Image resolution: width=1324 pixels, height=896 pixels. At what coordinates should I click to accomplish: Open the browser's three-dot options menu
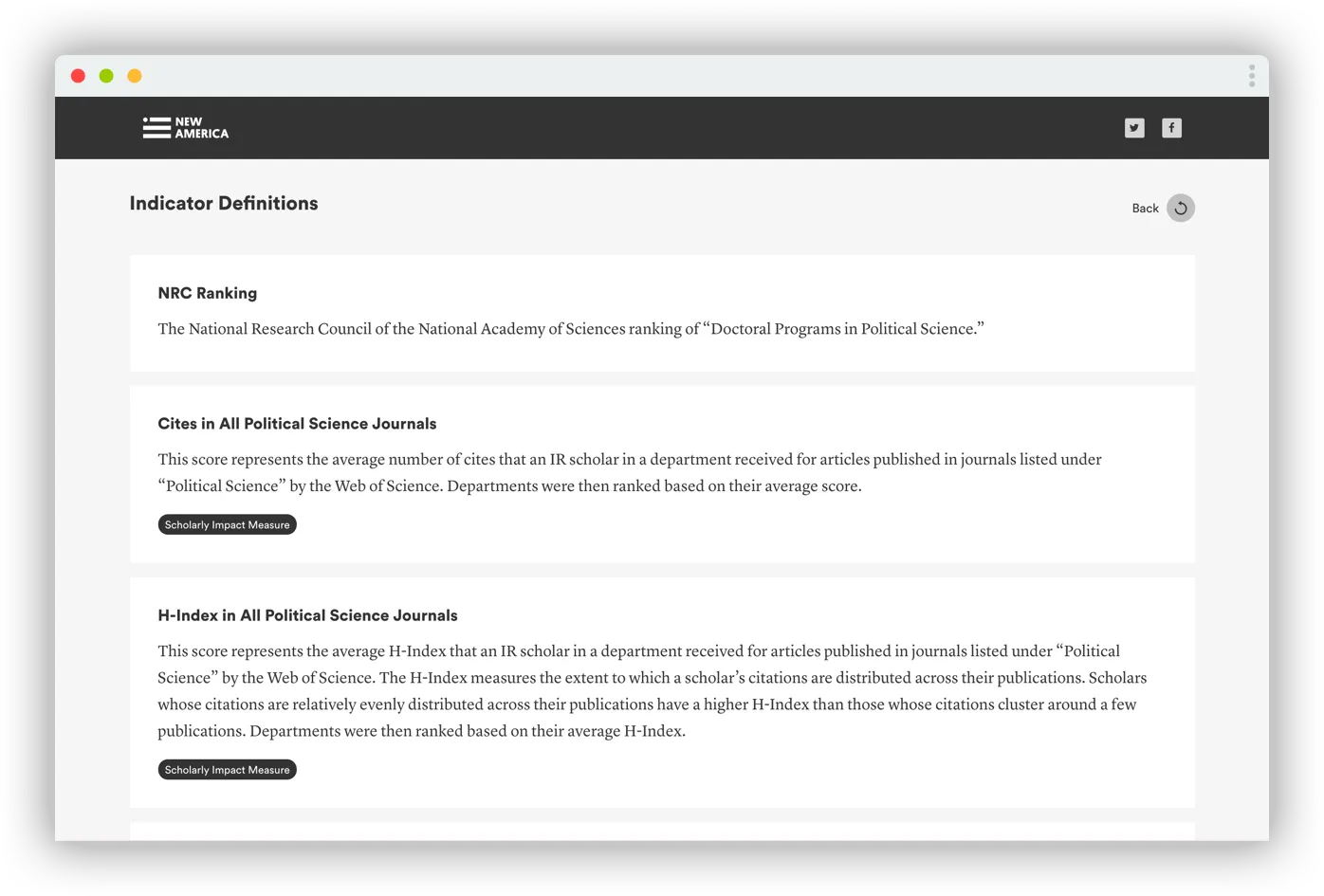(x=1252, y=76)
